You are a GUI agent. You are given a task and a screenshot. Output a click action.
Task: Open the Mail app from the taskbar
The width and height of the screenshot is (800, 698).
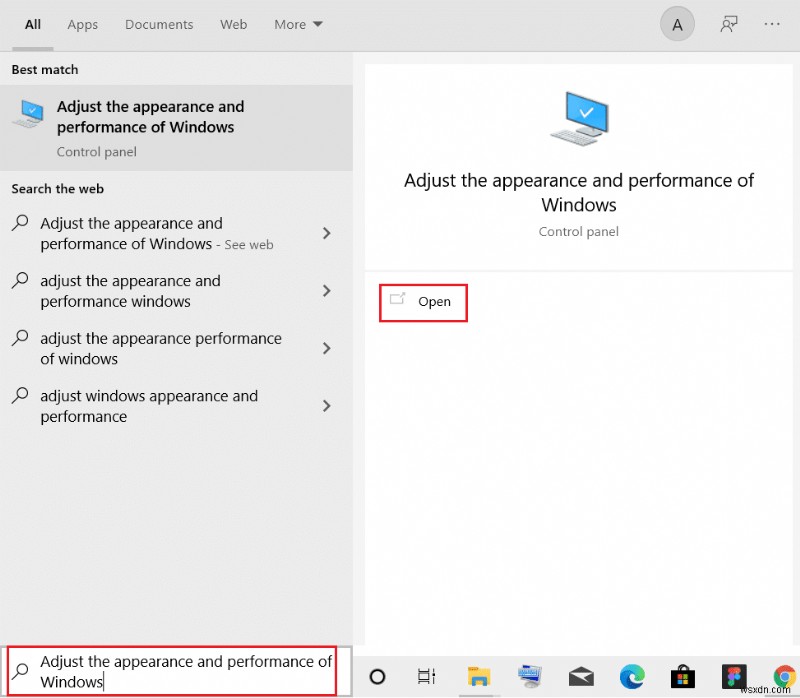(x=581, y=676)
